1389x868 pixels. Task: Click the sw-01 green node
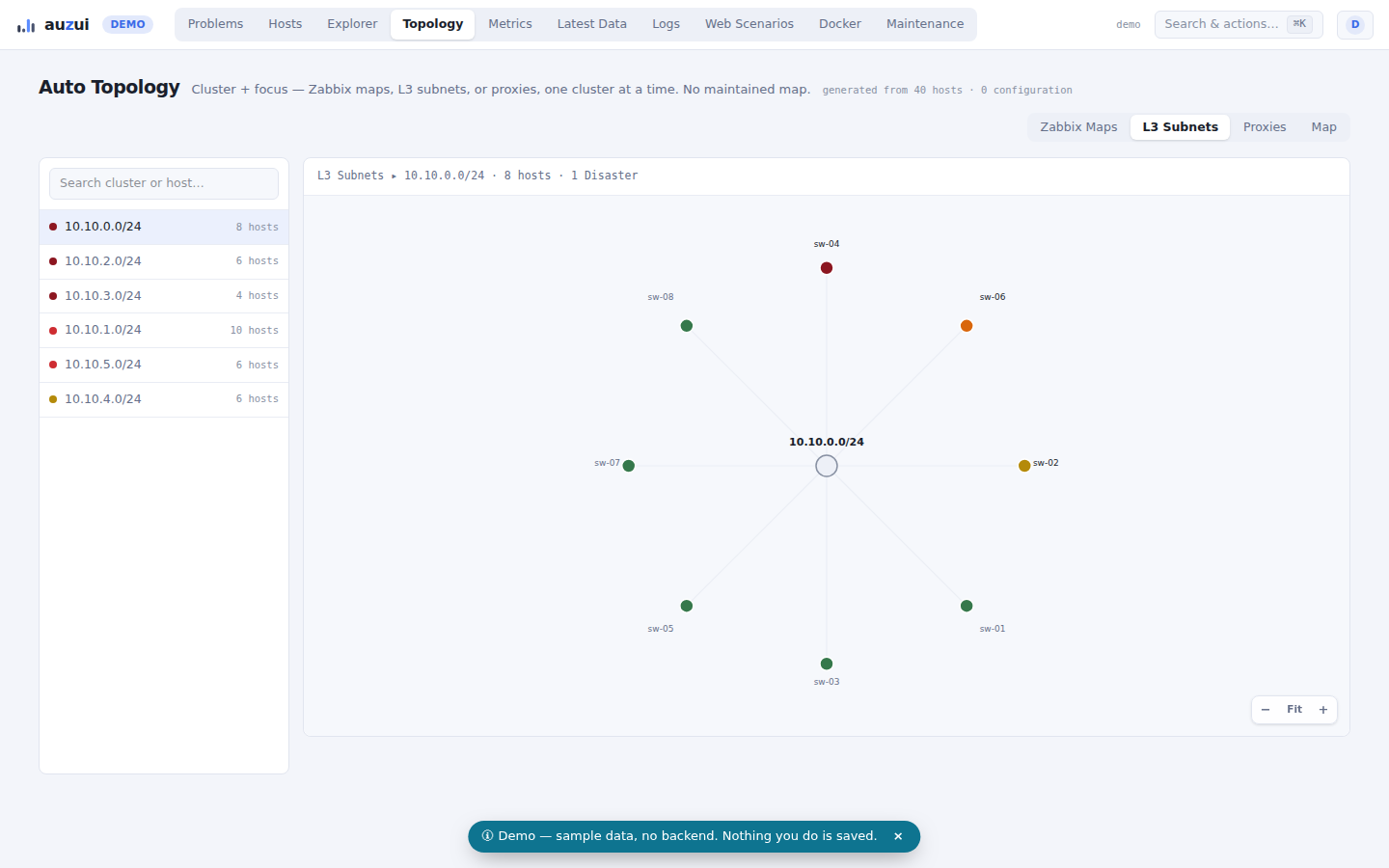point(967,606)
